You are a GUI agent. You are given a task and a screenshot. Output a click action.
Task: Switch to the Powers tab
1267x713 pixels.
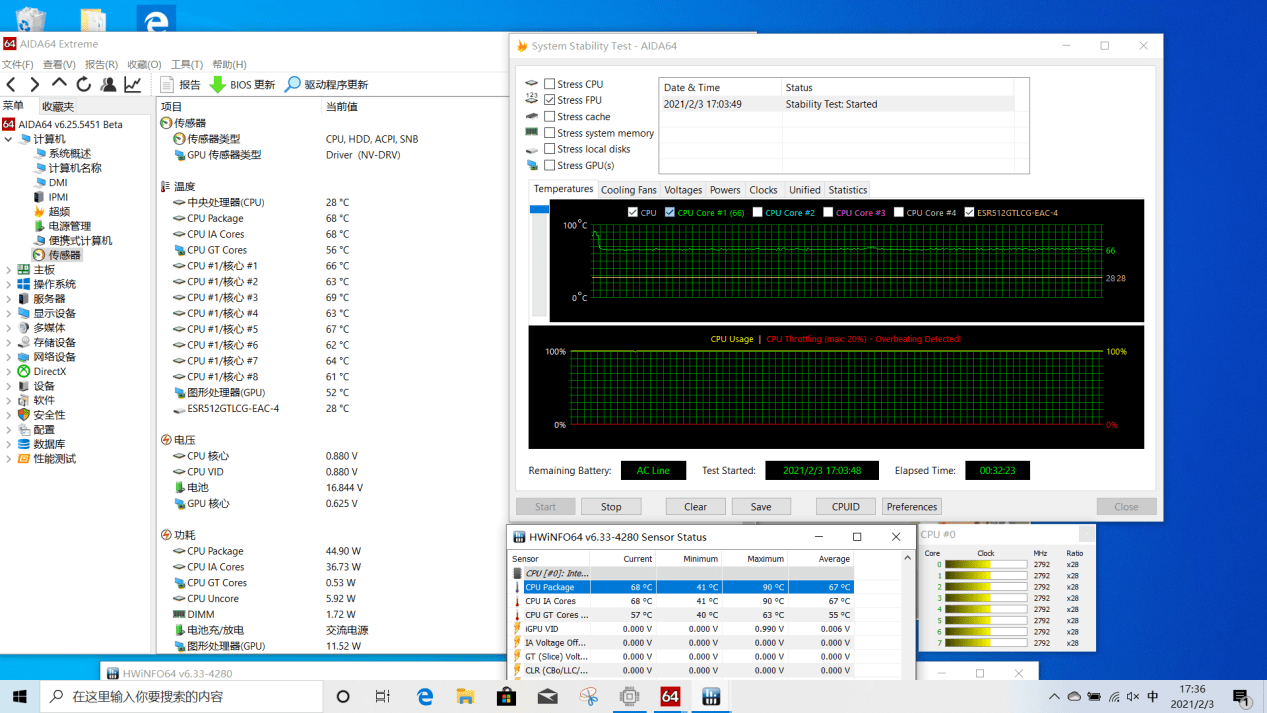(725, 190)
